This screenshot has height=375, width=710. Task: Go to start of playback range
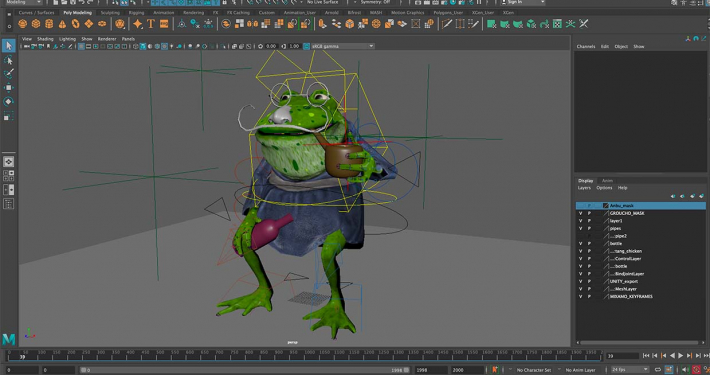click(646, 356)
